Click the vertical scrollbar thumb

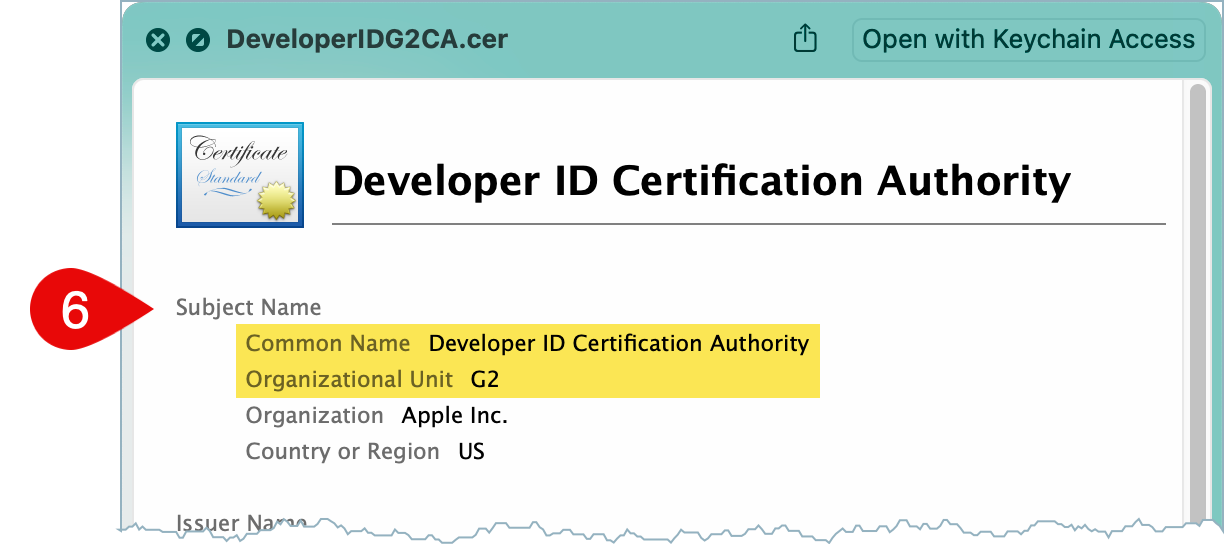coord(1196,304)
